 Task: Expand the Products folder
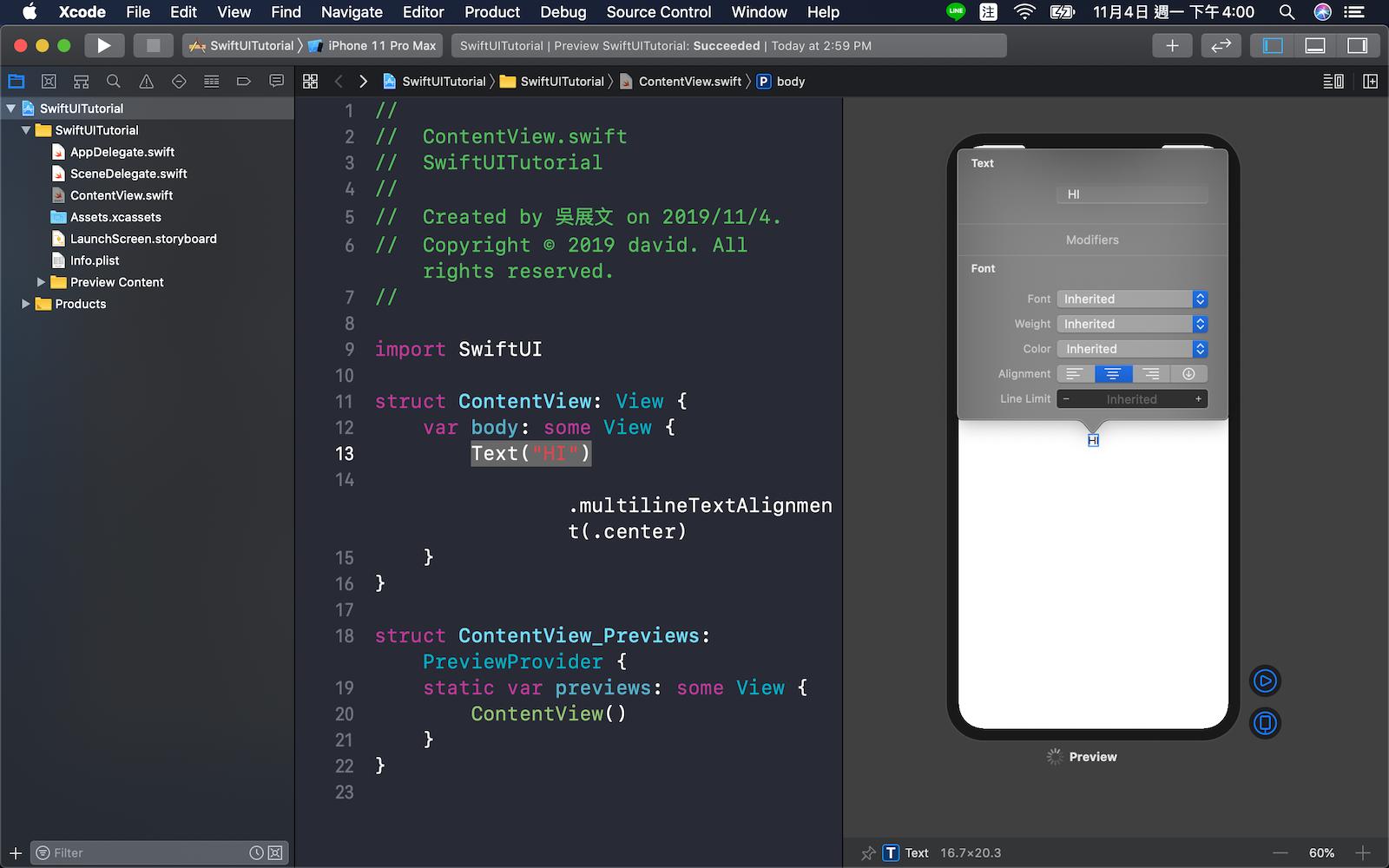point(26,304)
